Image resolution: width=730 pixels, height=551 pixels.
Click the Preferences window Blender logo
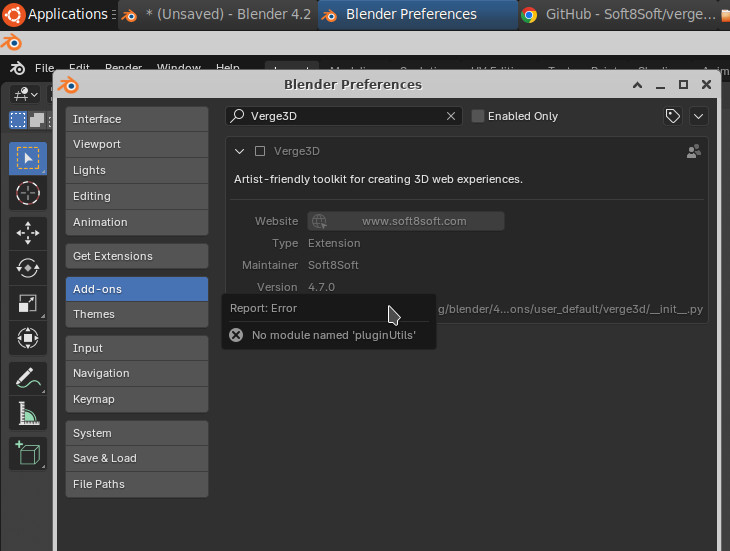tap(68, 85)
